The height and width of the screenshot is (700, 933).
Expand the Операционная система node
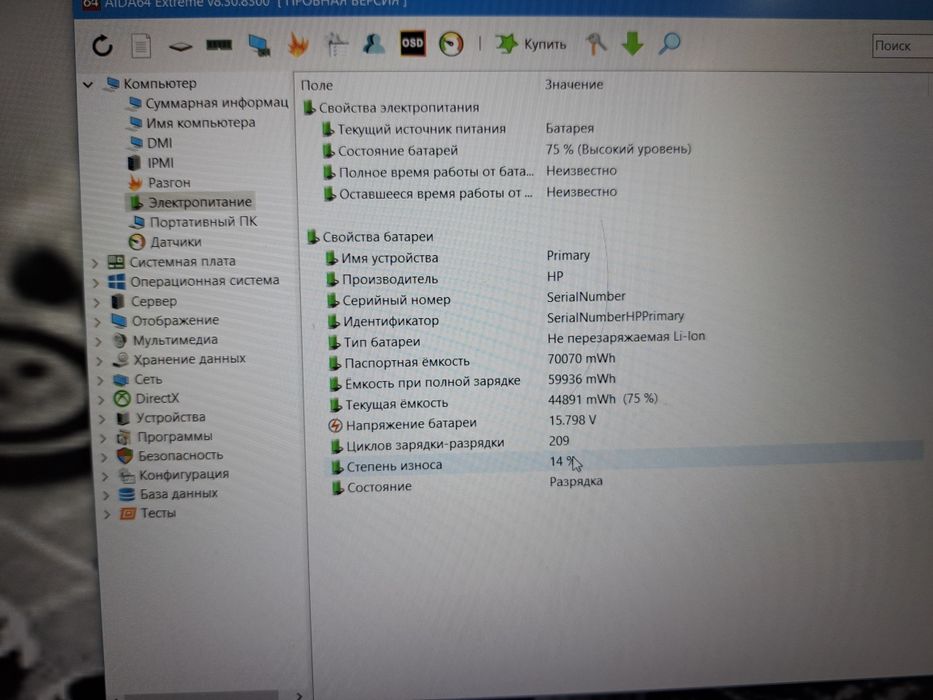(x=96, y=282)
